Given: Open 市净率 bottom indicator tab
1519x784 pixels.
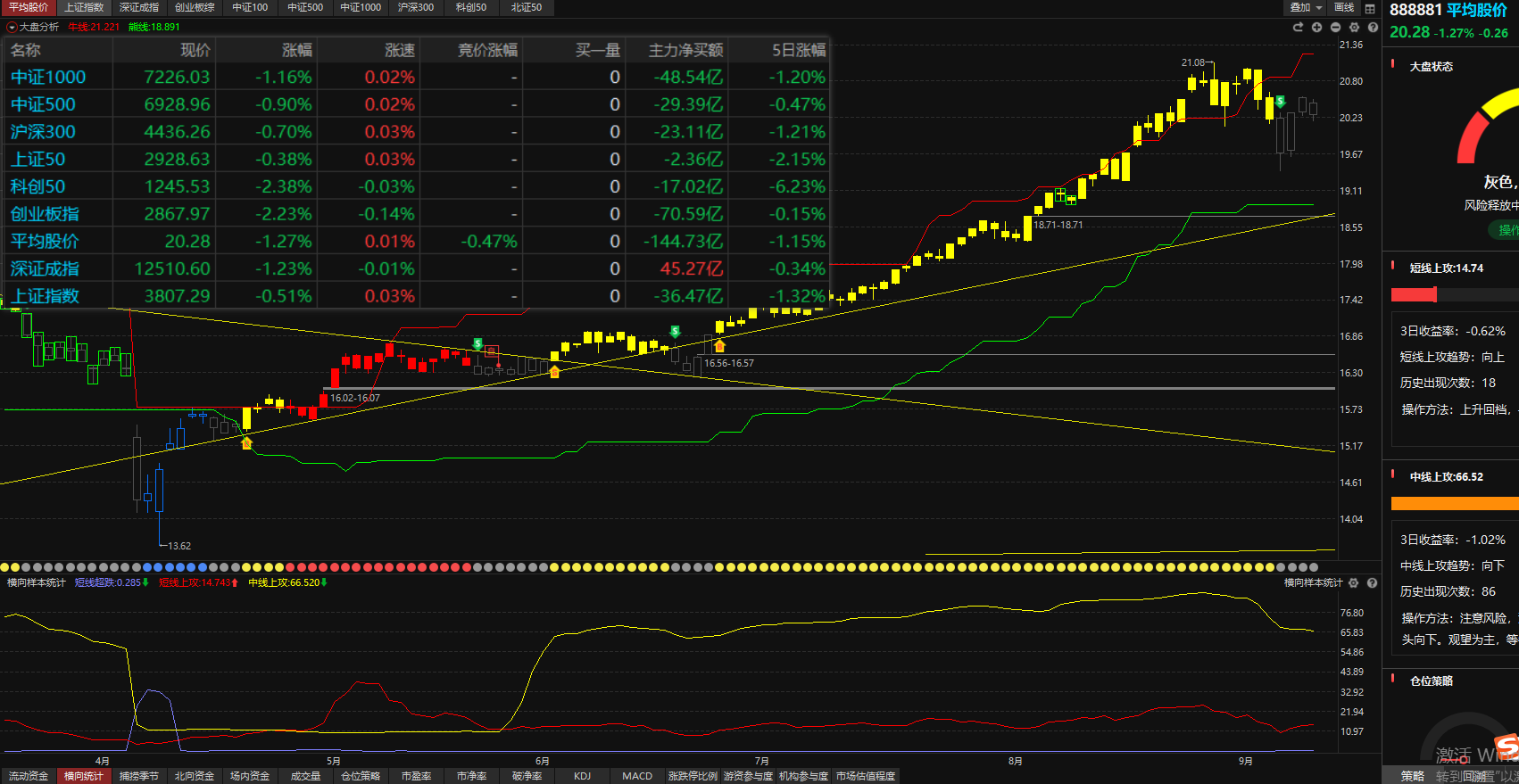Looking at the screenshot, I should click(471, 776).
